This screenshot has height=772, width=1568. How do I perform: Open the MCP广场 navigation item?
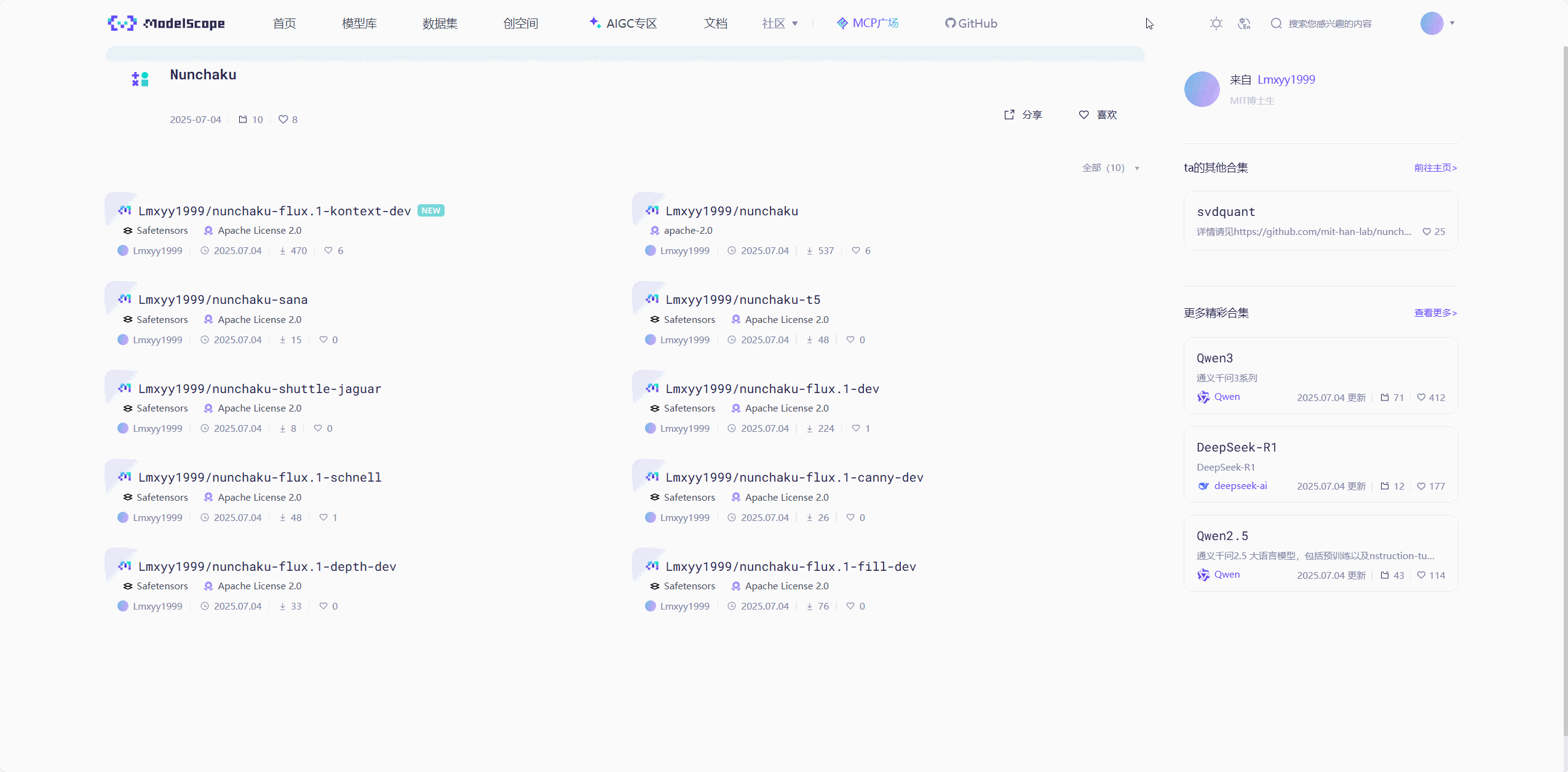(868, 23)
